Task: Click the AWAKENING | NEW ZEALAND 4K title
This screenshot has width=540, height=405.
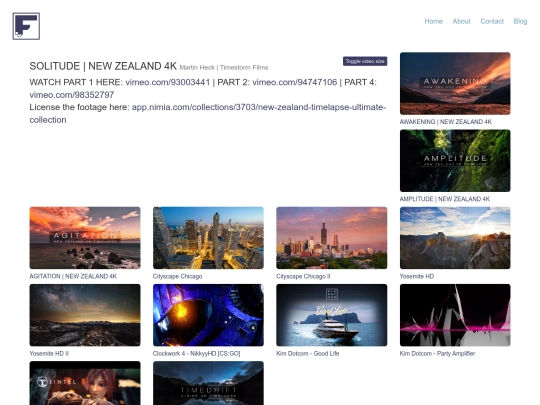Action: click(446, 122)
